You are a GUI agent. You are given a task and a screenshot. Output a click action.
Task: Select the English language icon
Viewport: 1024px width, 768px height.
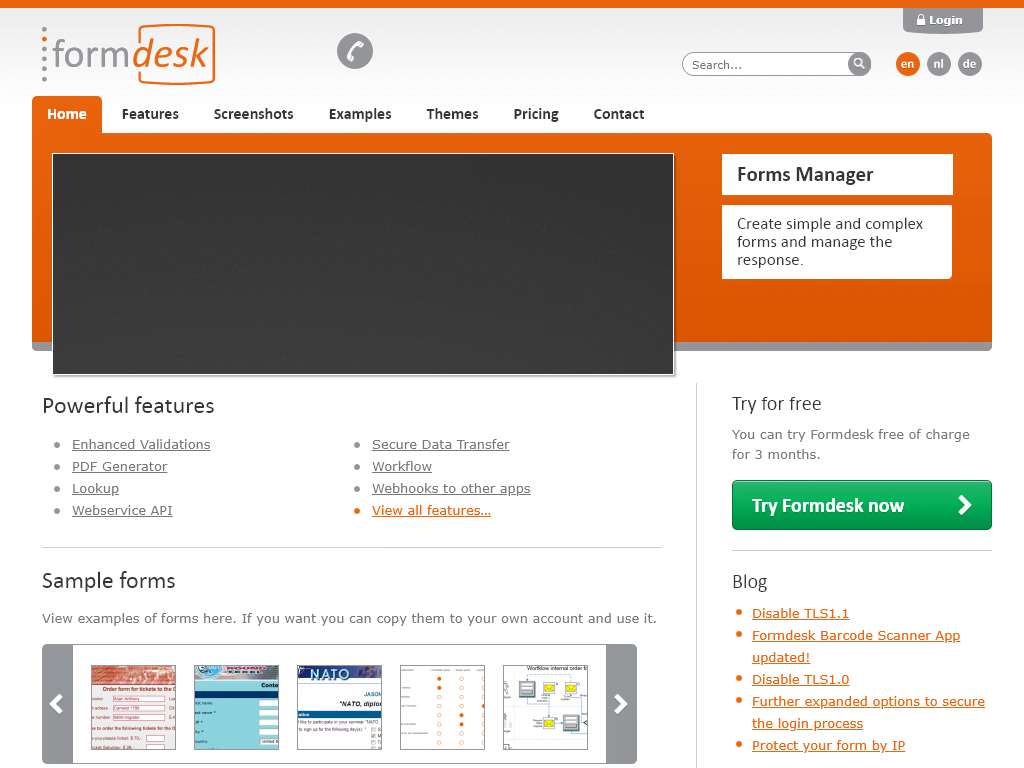coord(907,63)
